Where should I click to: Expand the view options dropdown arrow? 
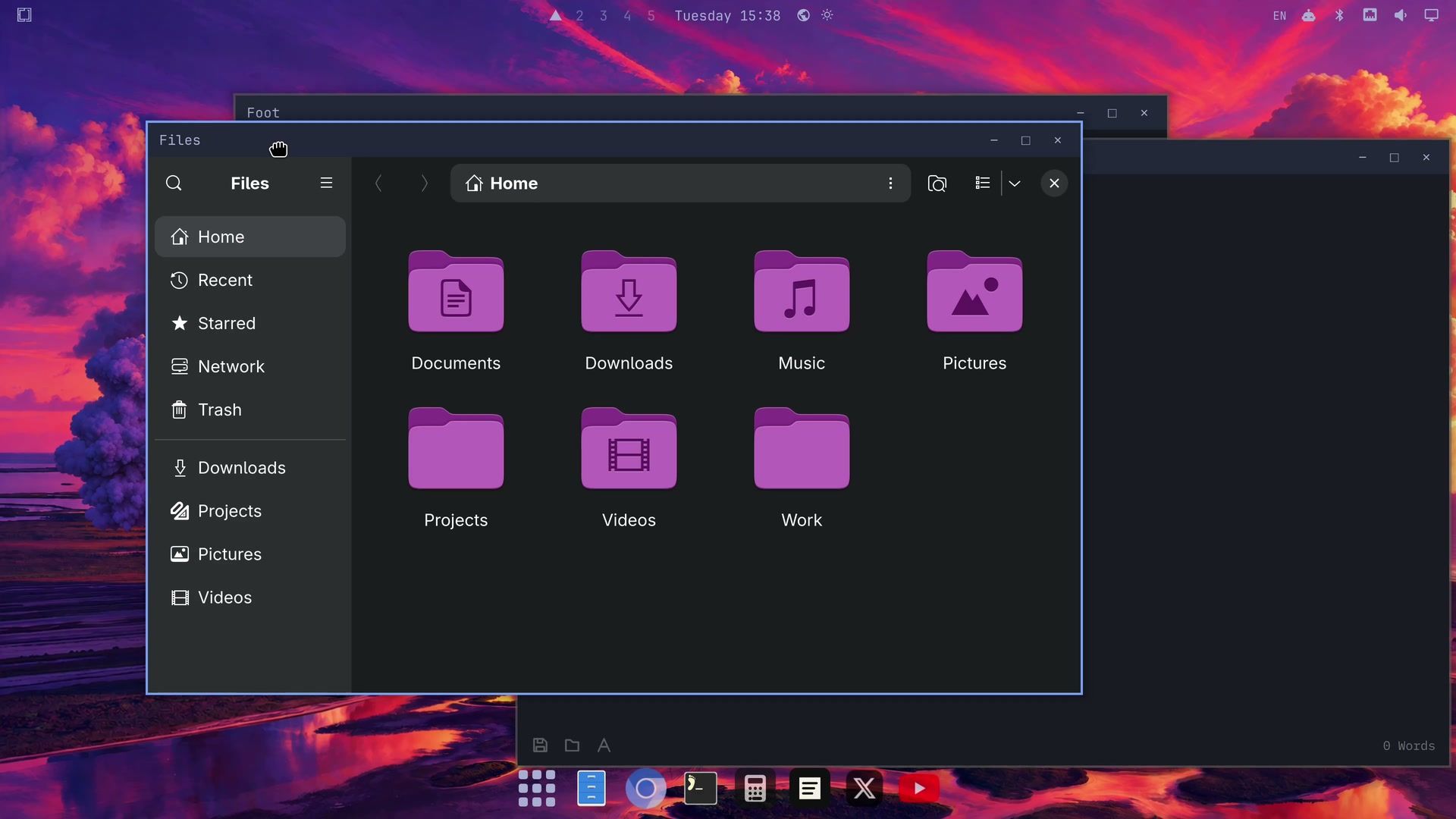click(1015, 184)
